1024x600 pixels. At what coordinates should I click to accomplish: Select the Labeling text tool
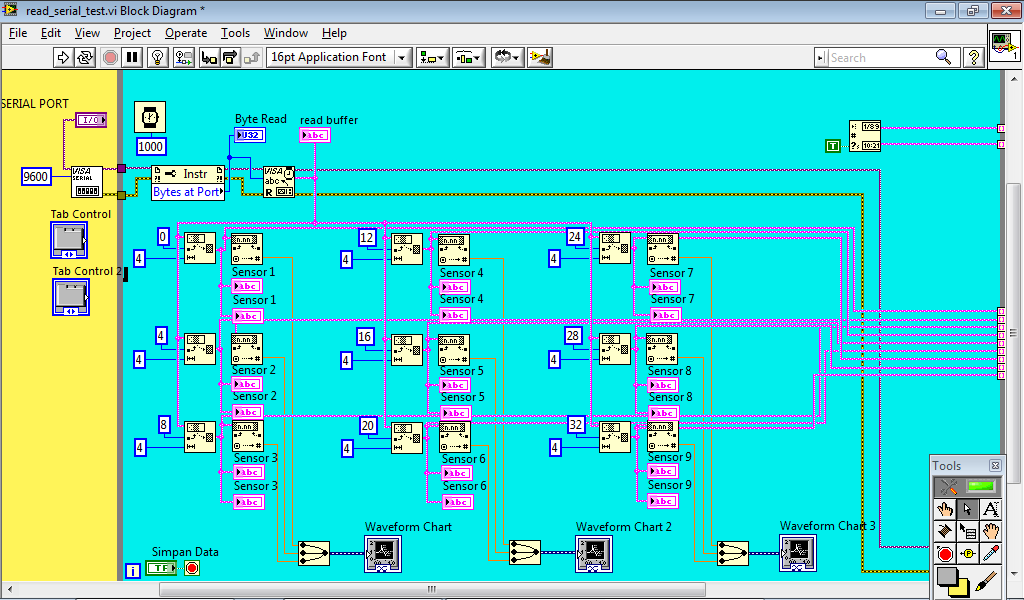pyautogui.click(x=991, y=509)
